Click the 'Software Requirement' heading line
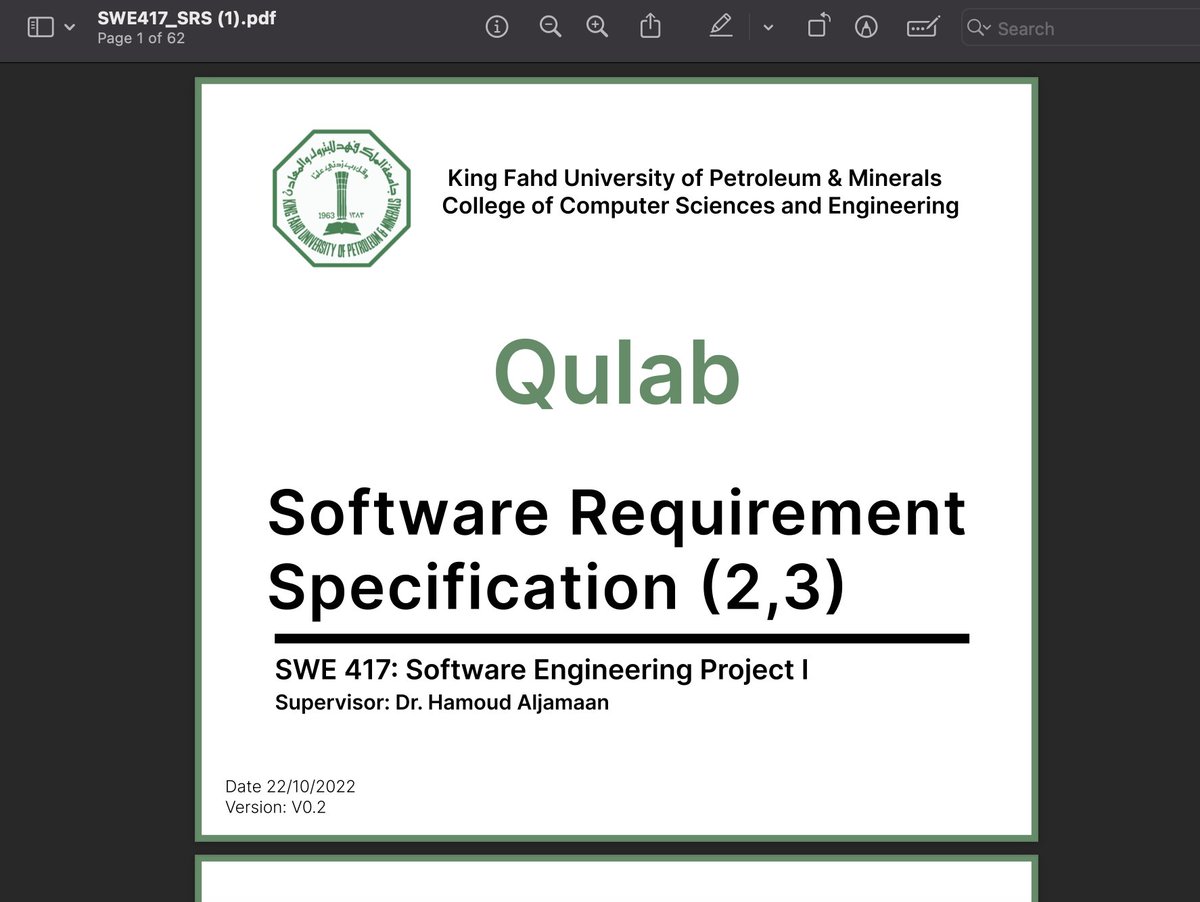The height and width of the screenshot is (902, 1200). 617,513
